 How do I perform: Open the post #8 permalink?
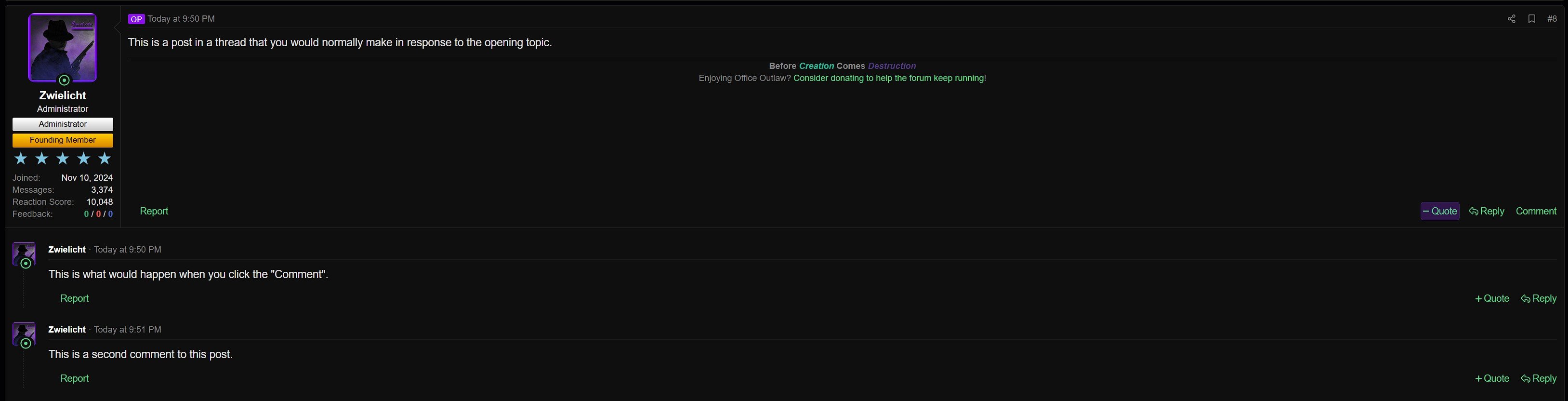[1552, 19]
